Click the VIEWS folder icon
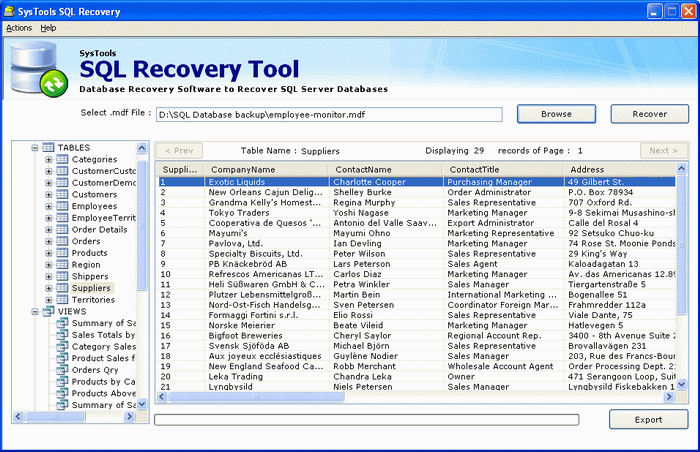700x452 pixels. pos(49,311)
